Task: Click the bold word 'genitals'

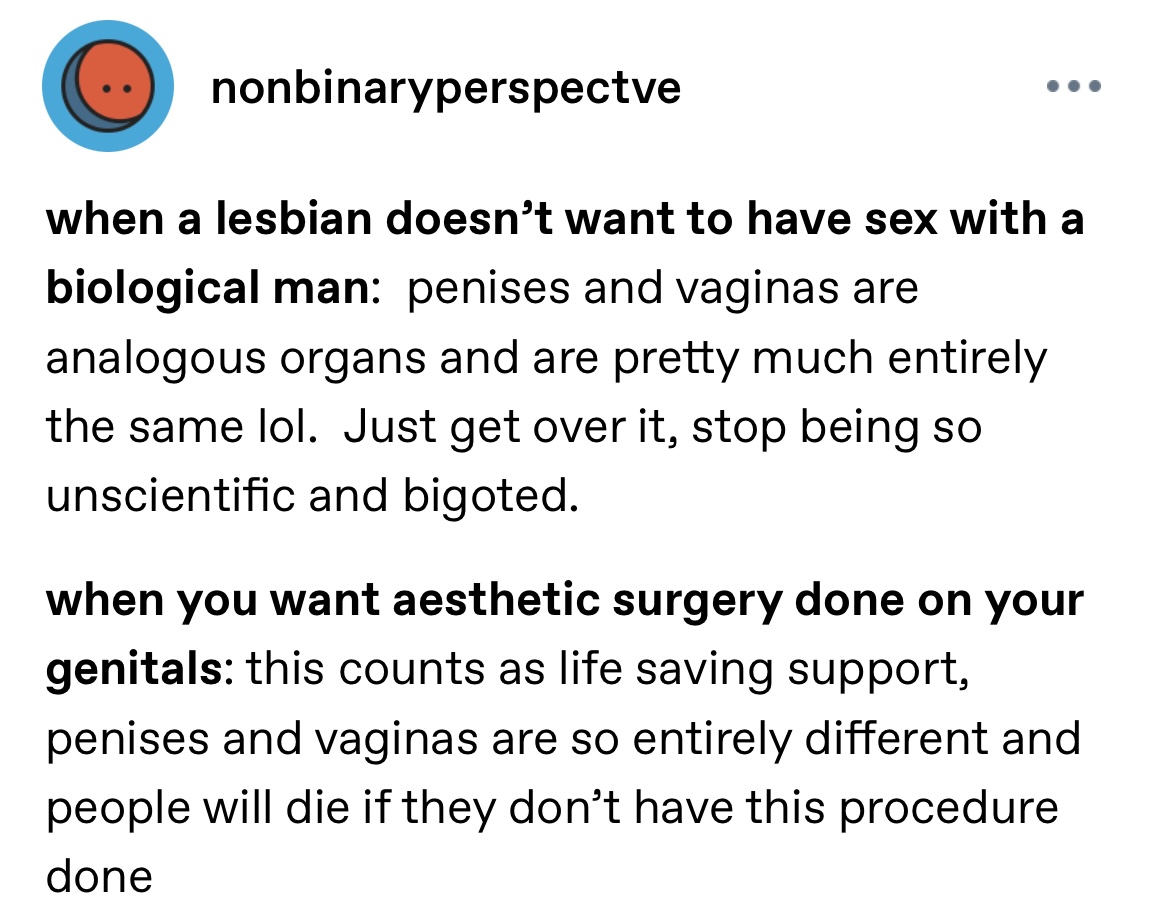Action: [x=134, y=669]
